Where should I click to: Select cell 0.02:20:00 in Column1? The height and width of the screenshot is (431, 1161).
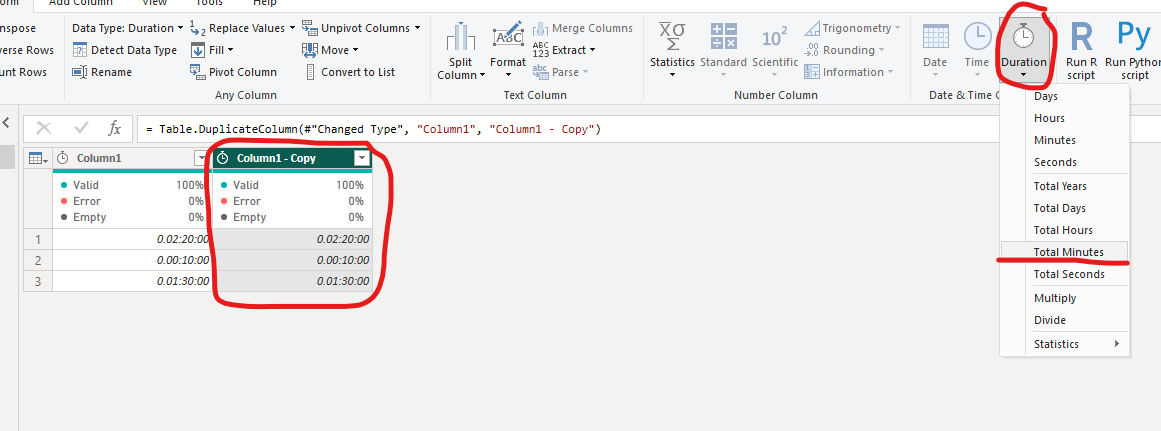[x=132, y=239]
